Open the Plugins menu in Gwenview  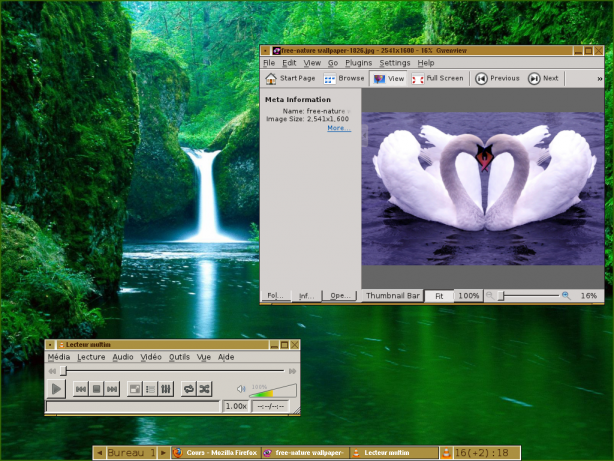(358, 63)
